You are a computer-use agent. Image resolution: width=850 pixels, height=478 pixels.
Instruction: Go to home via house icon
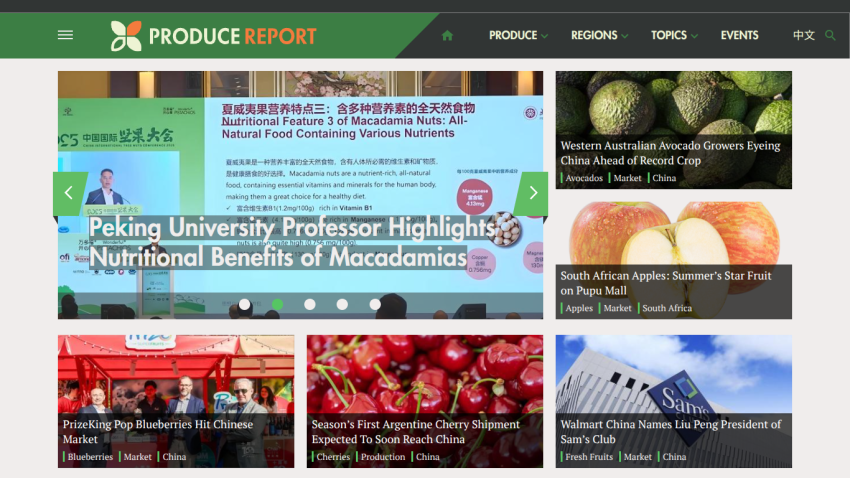pyautogui.click(x=447, y=36)
